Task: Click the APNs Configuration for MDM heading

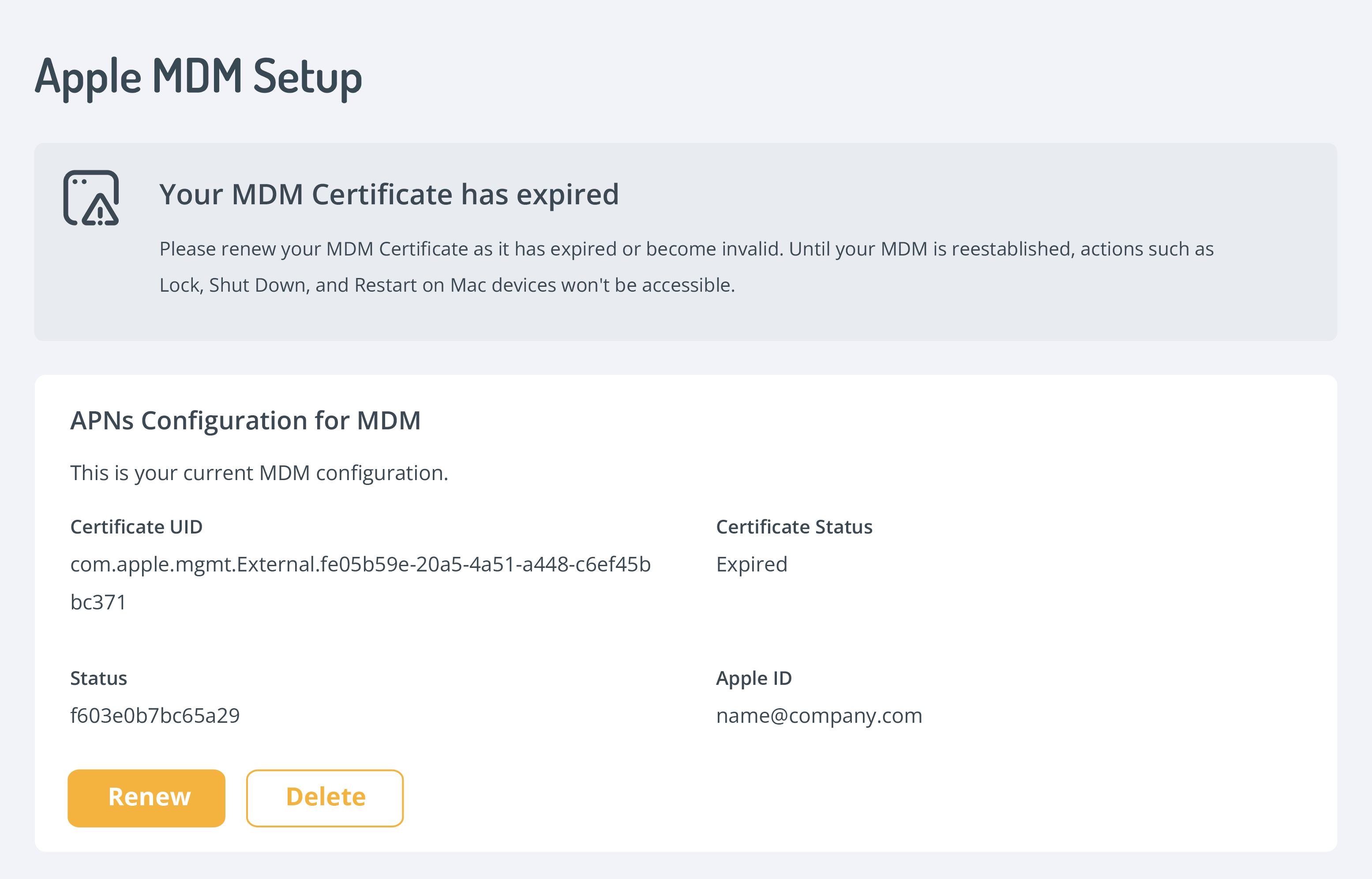Action: point(245,421)
